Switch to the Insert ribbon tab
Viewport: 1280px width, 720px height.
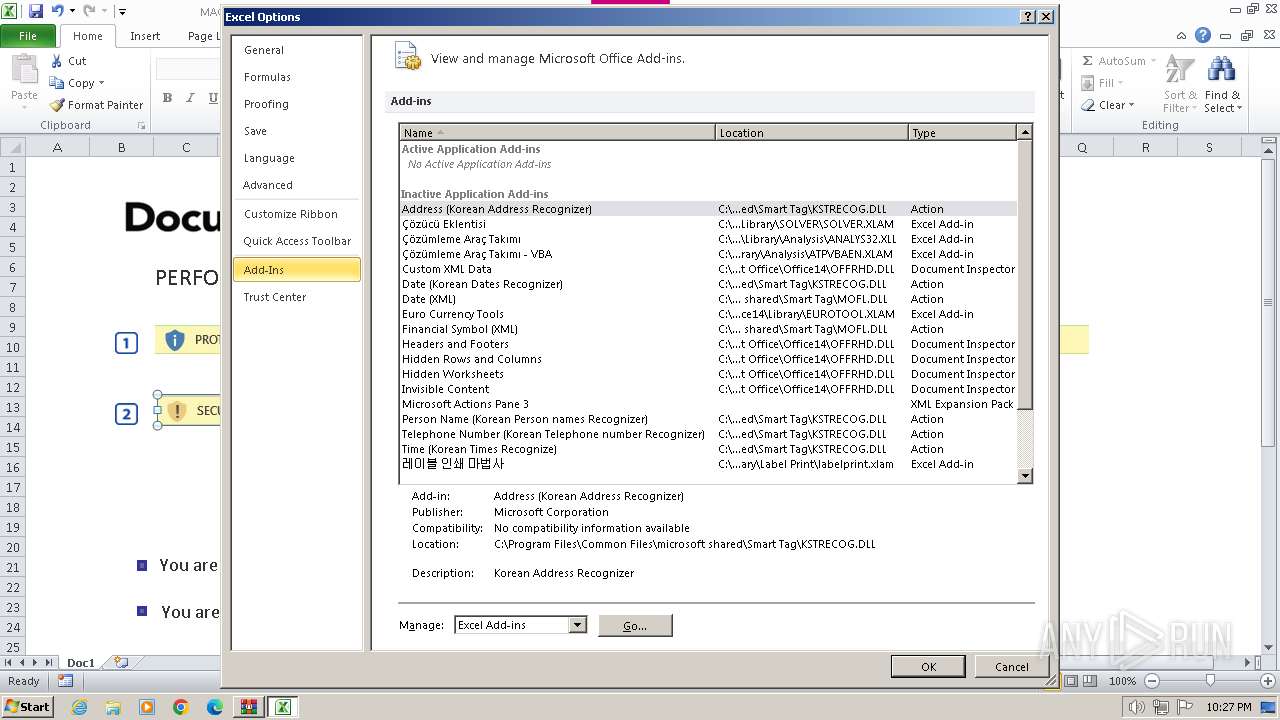pyautogui.click(x=145, y=35)
